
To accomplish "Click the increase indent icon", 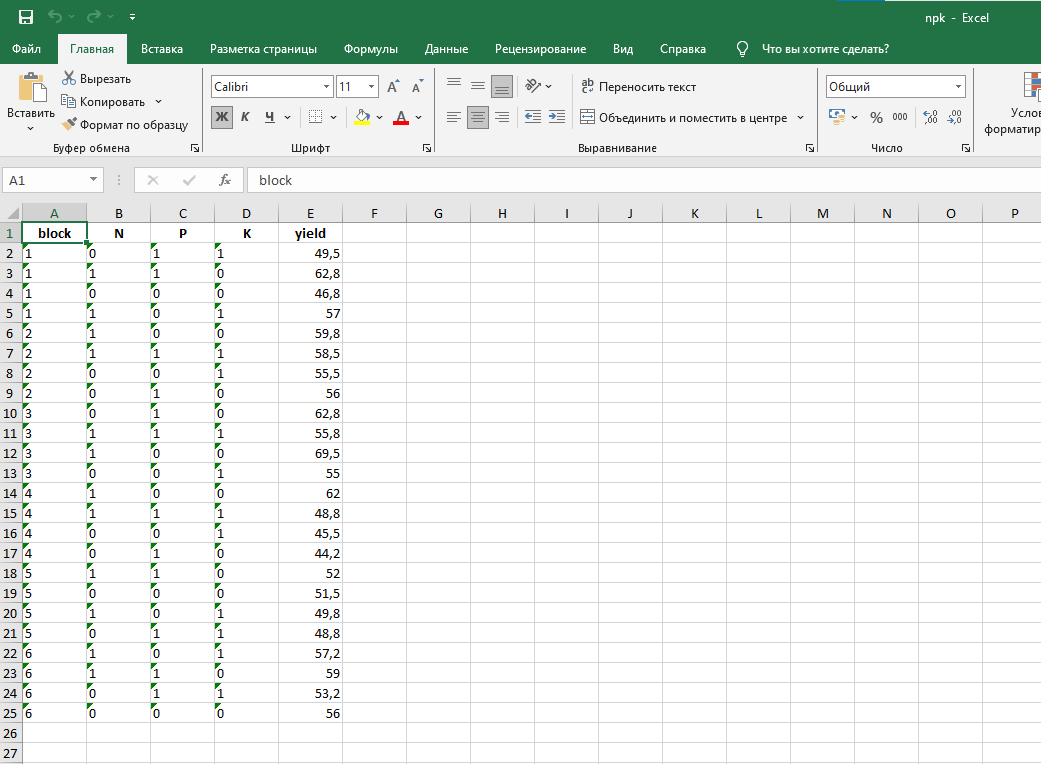I will coord(557,117).
